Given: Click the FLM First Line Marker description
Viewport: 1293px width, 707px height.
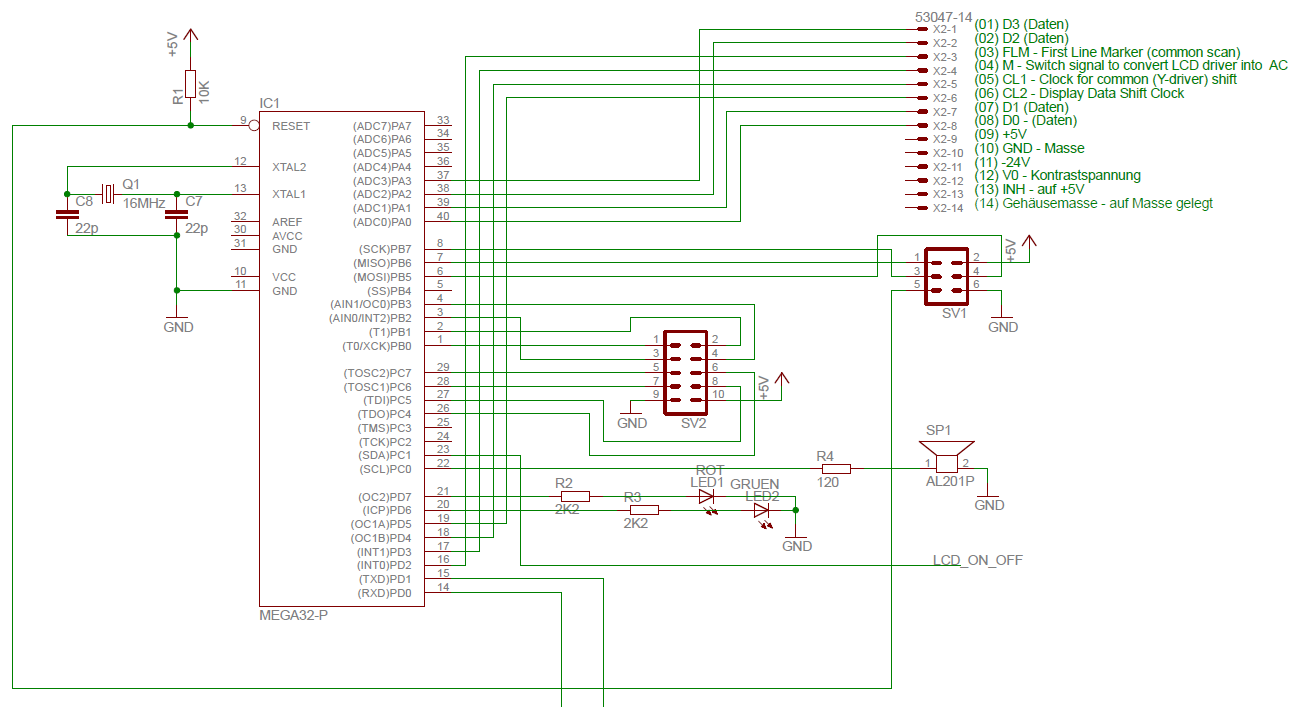Looking at the screenshot, I should click(1107, 52).
